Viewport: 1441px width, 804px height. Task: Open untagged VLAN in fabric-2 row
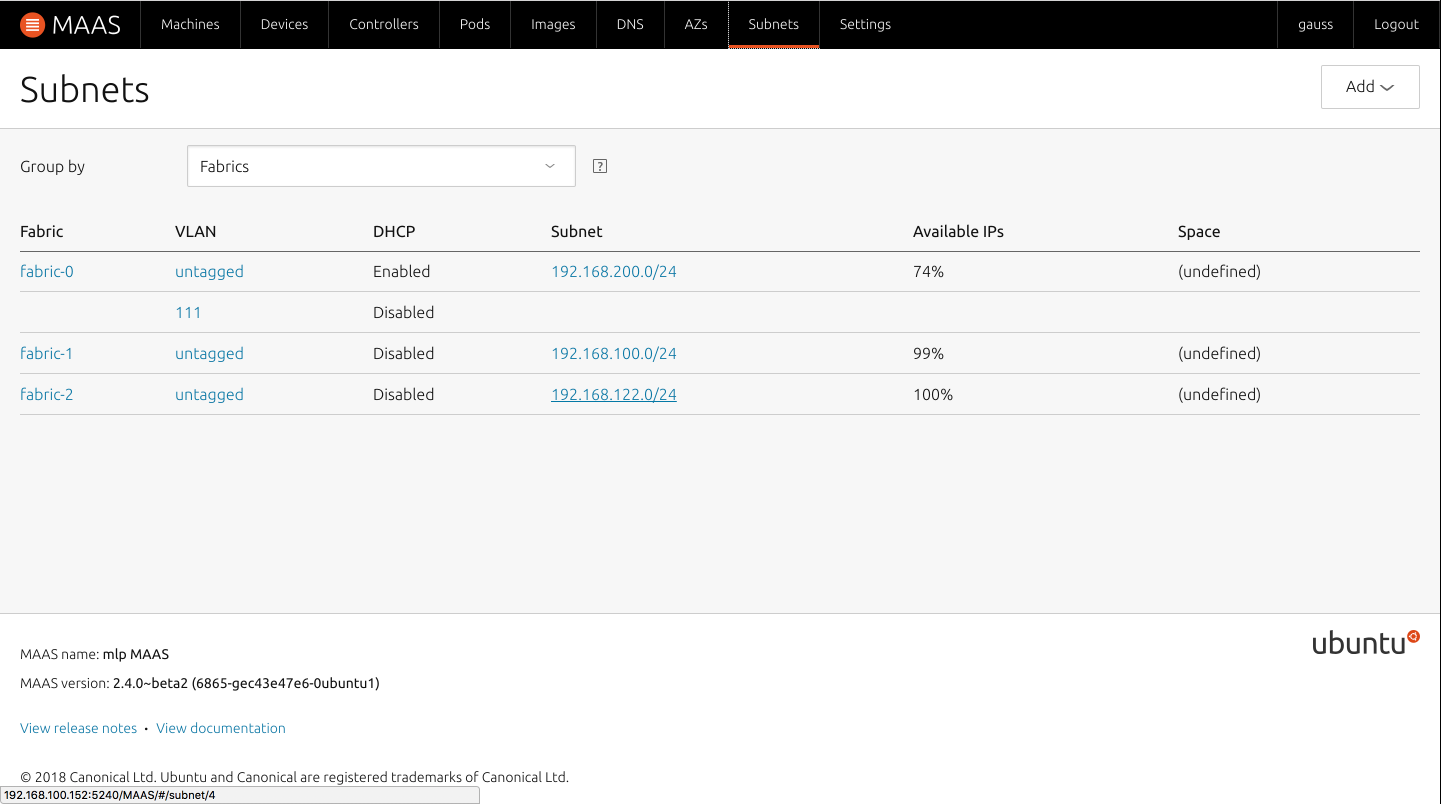click(x=209, y=394)
